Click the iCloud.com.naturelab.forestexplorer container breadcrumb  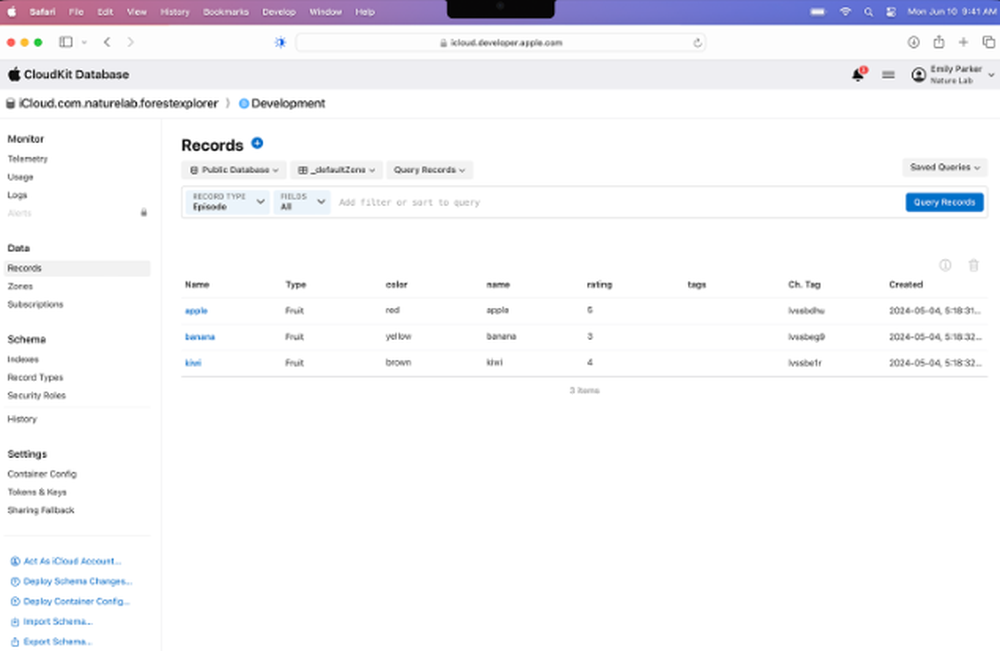pyautogui.click(x=112, y=103)
